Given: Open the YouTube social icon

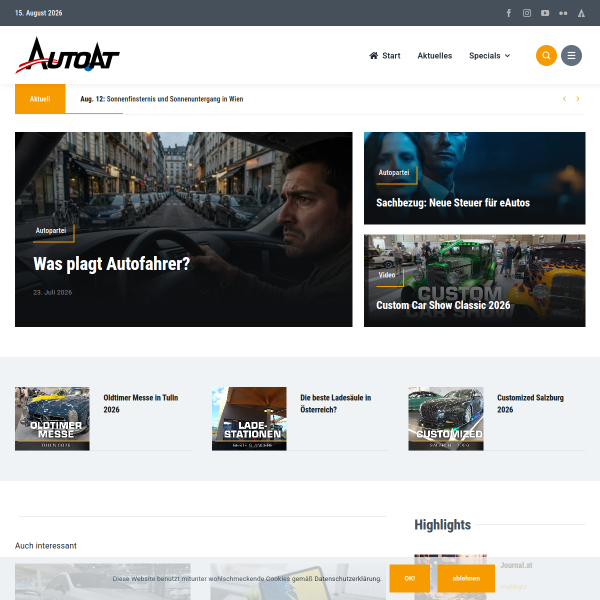Looking at the screenshot, I should click(545, 13).
